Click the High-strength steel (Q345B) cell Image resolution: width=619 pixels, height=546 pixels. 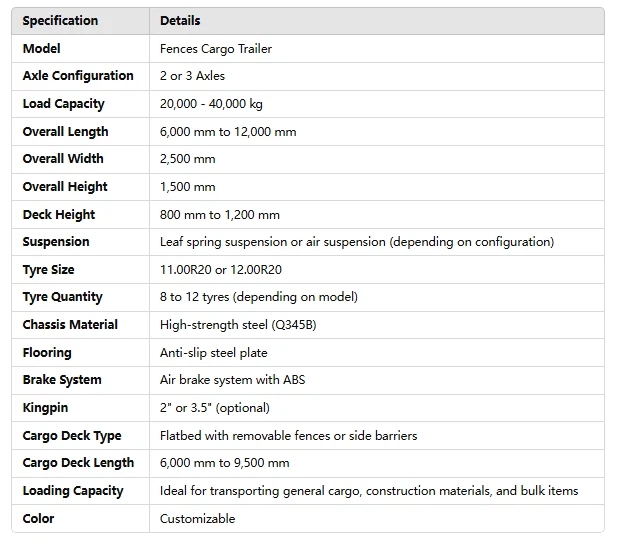click(x=230, y=325)
